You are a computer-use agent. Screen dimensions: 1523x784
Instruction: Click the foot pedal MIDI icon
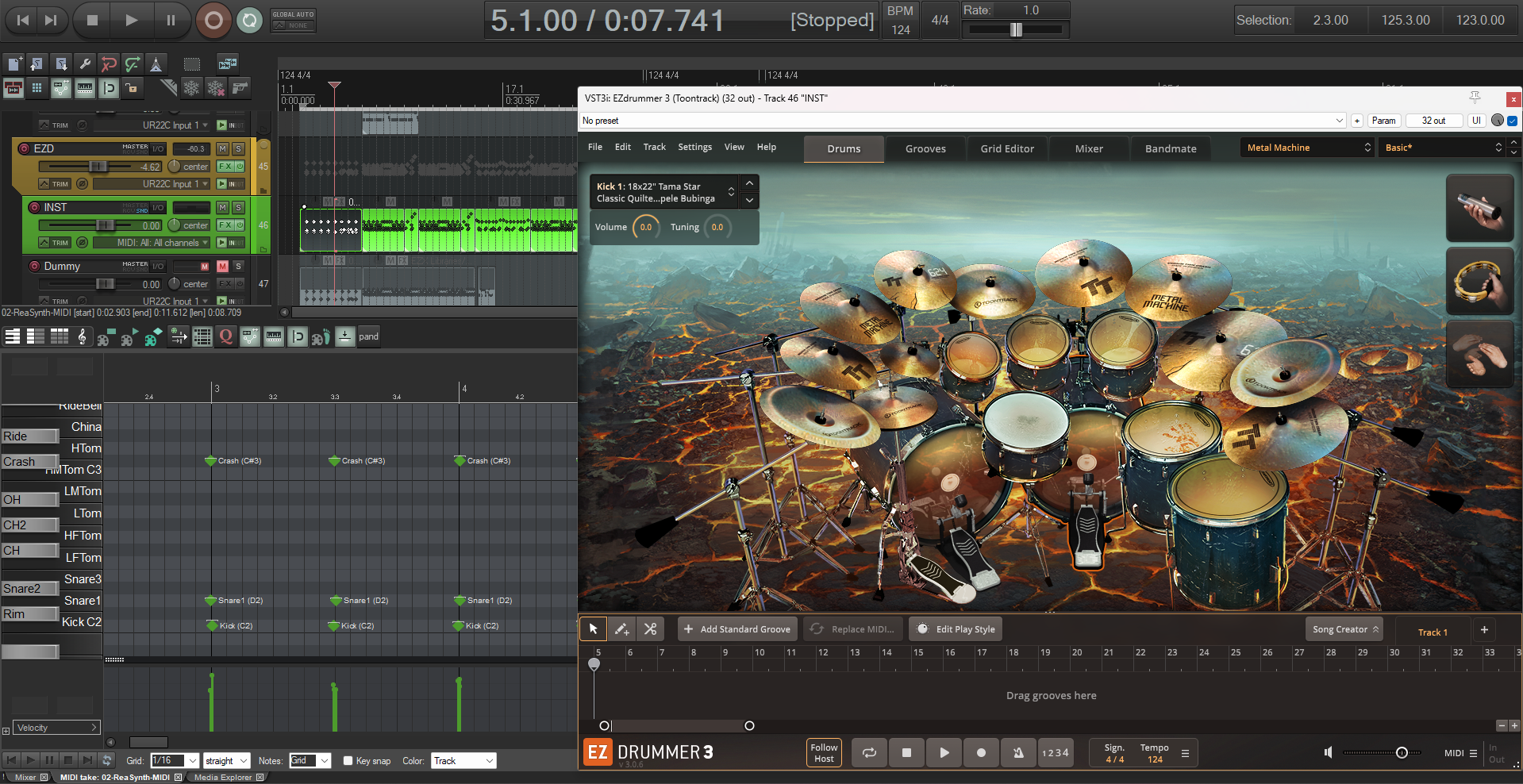coord(321,337)
